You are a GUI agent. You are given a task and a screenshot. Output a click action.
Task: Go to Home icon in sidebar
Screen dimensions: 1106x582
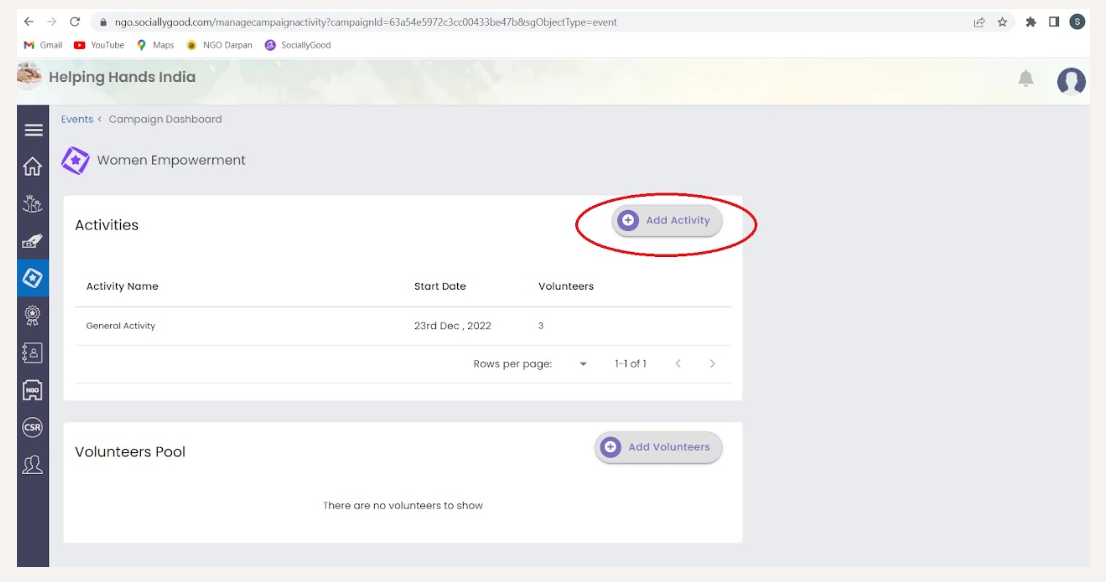tap(32, 166)
